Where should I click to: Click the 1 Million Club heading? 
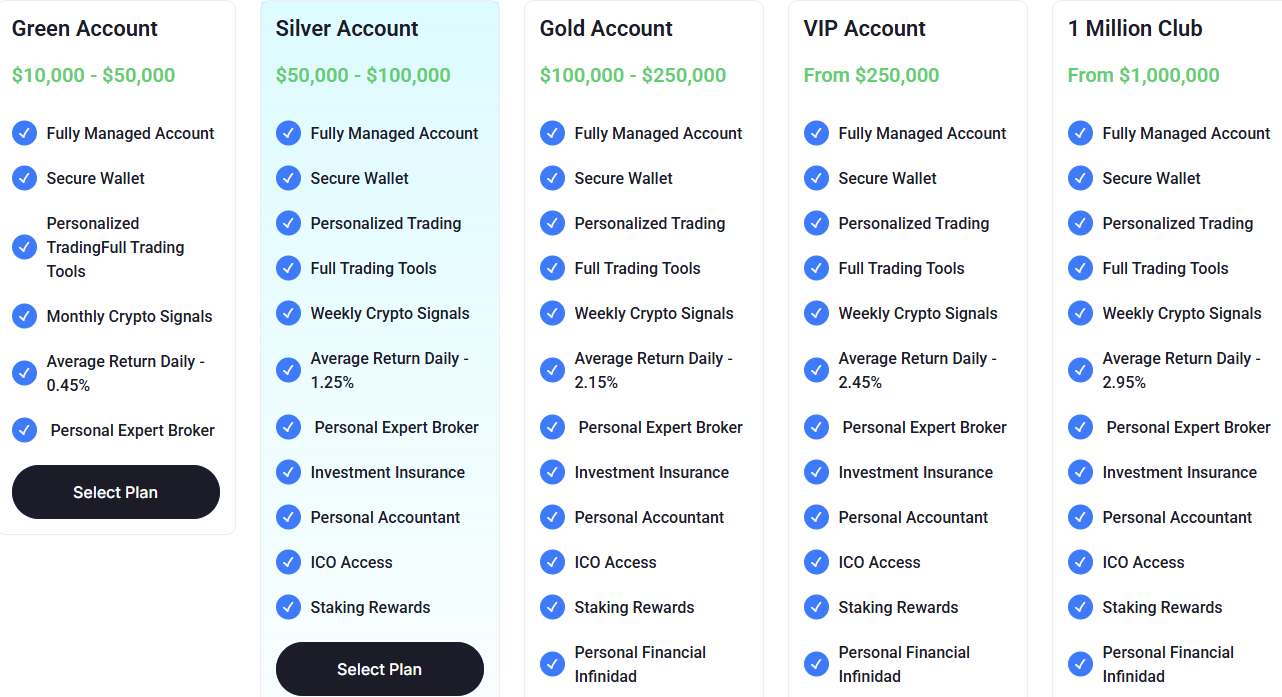[1135, 28]
